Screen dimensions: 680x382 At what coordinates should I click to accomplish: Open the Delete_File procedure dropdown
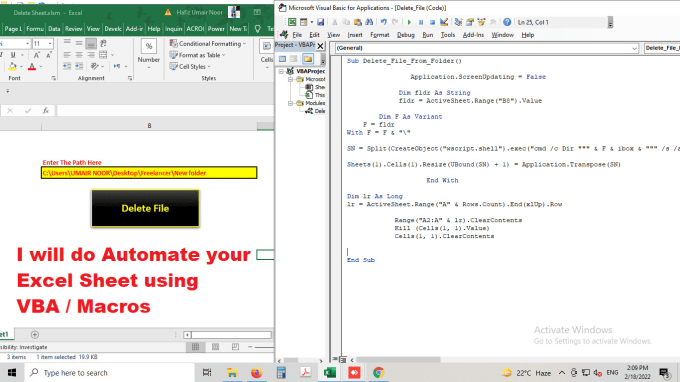click(662, 48)
